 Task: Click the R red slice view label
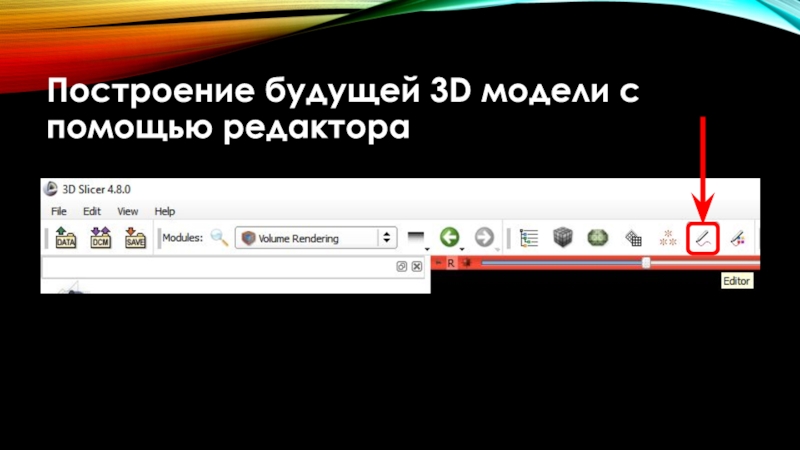point(451,263)
